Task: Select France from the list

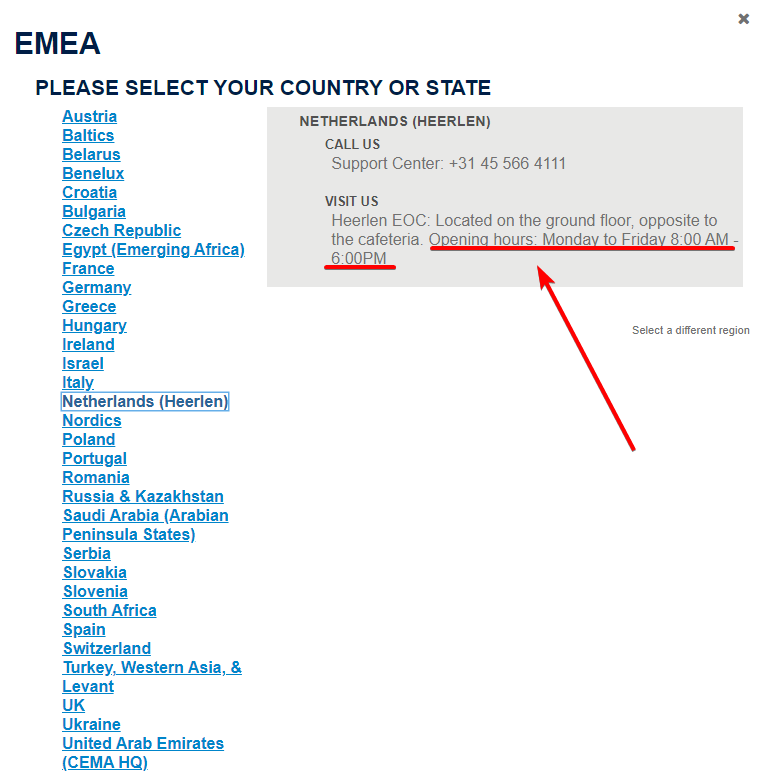Action: [x=88, y=268]
